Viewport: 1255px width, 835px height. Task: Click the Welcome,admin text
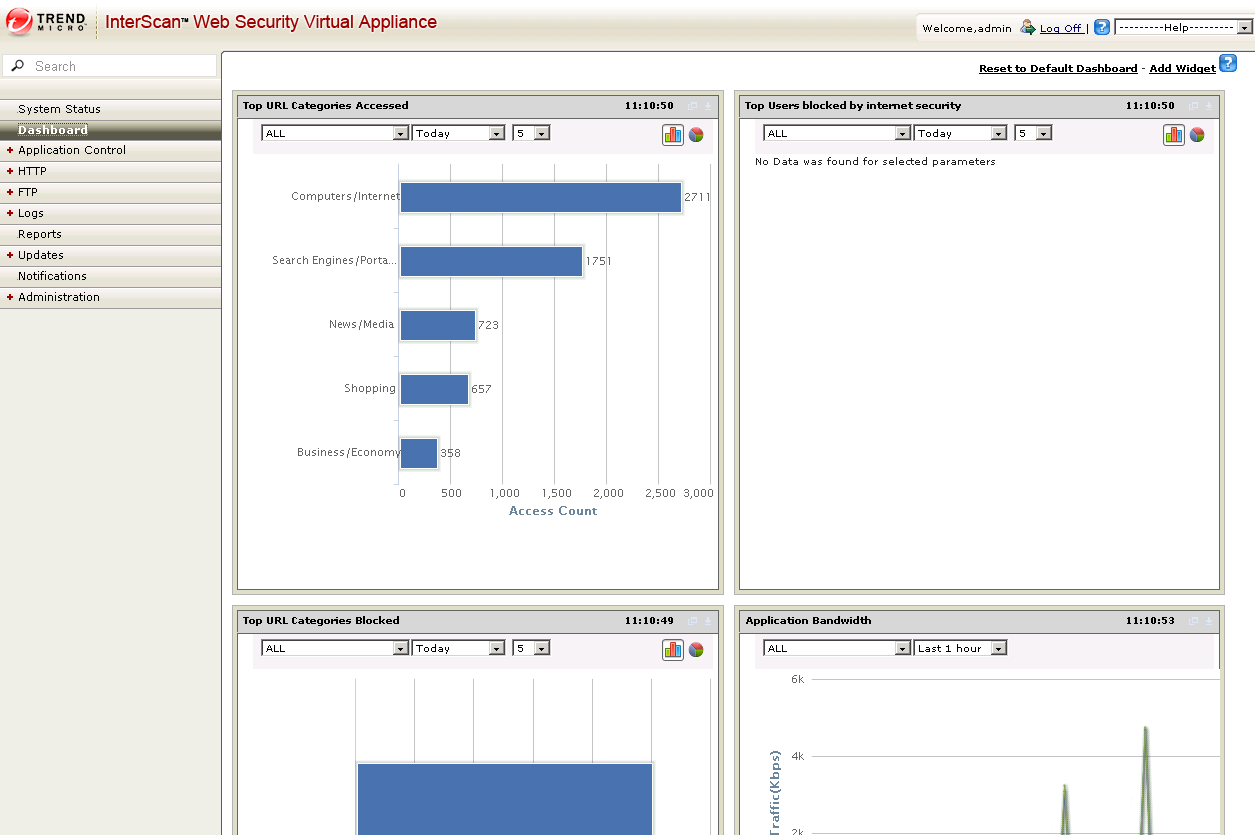(x=967, y=28)
